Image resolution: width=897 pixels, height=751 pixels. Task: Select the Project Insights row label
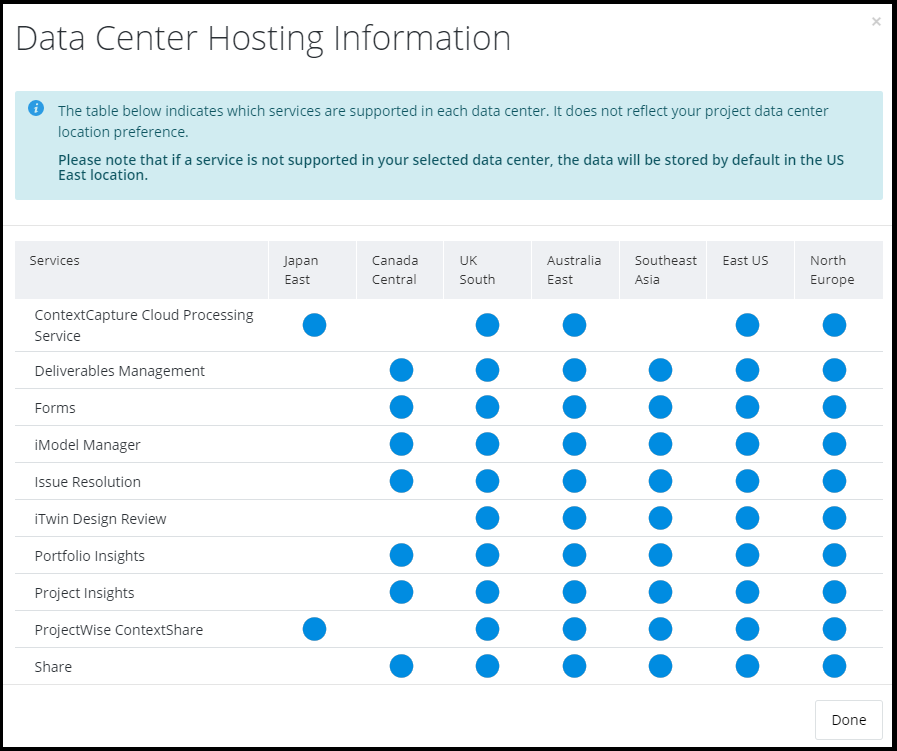click(x=84, y=593)
